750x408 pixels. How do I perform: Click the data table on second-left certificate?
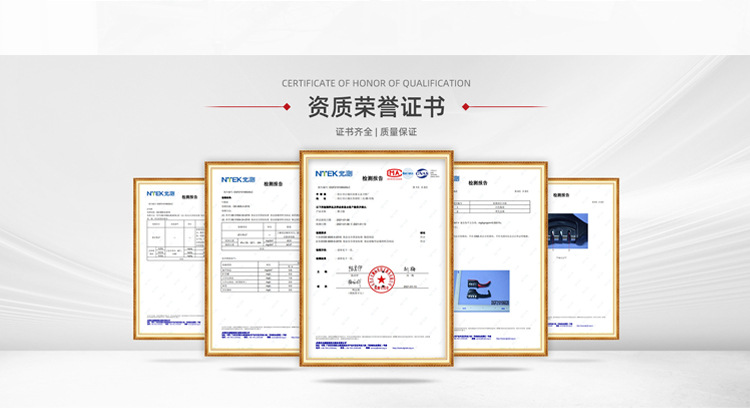(x=257, y=238)
